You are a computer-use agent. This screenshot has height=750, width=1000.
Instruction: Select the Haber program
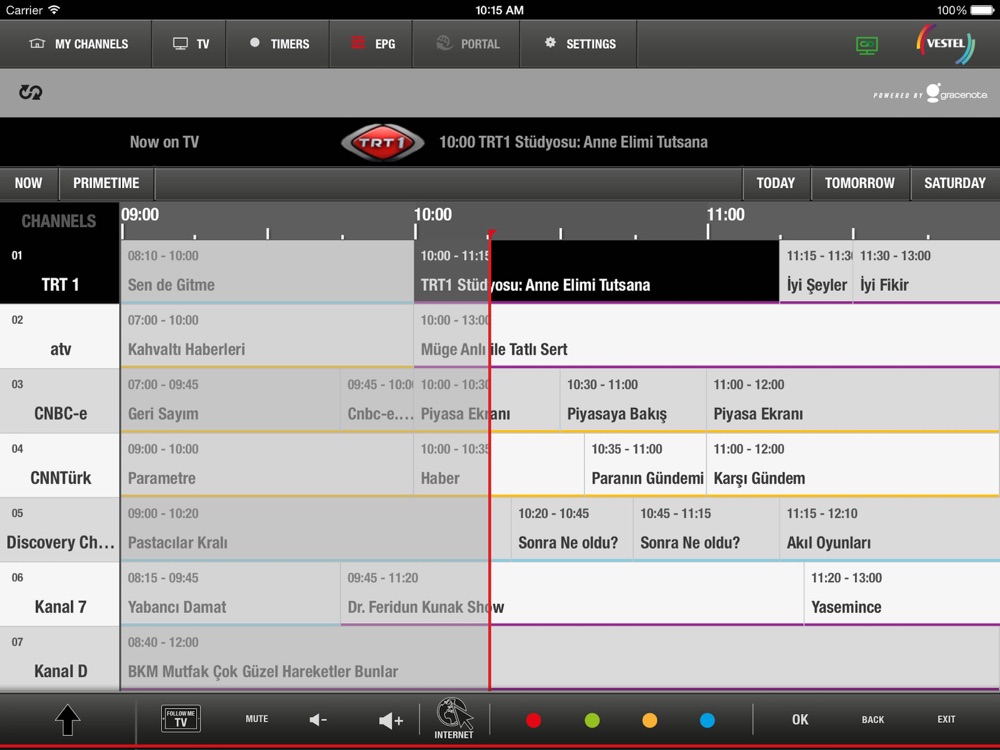[x=499, y=465]
